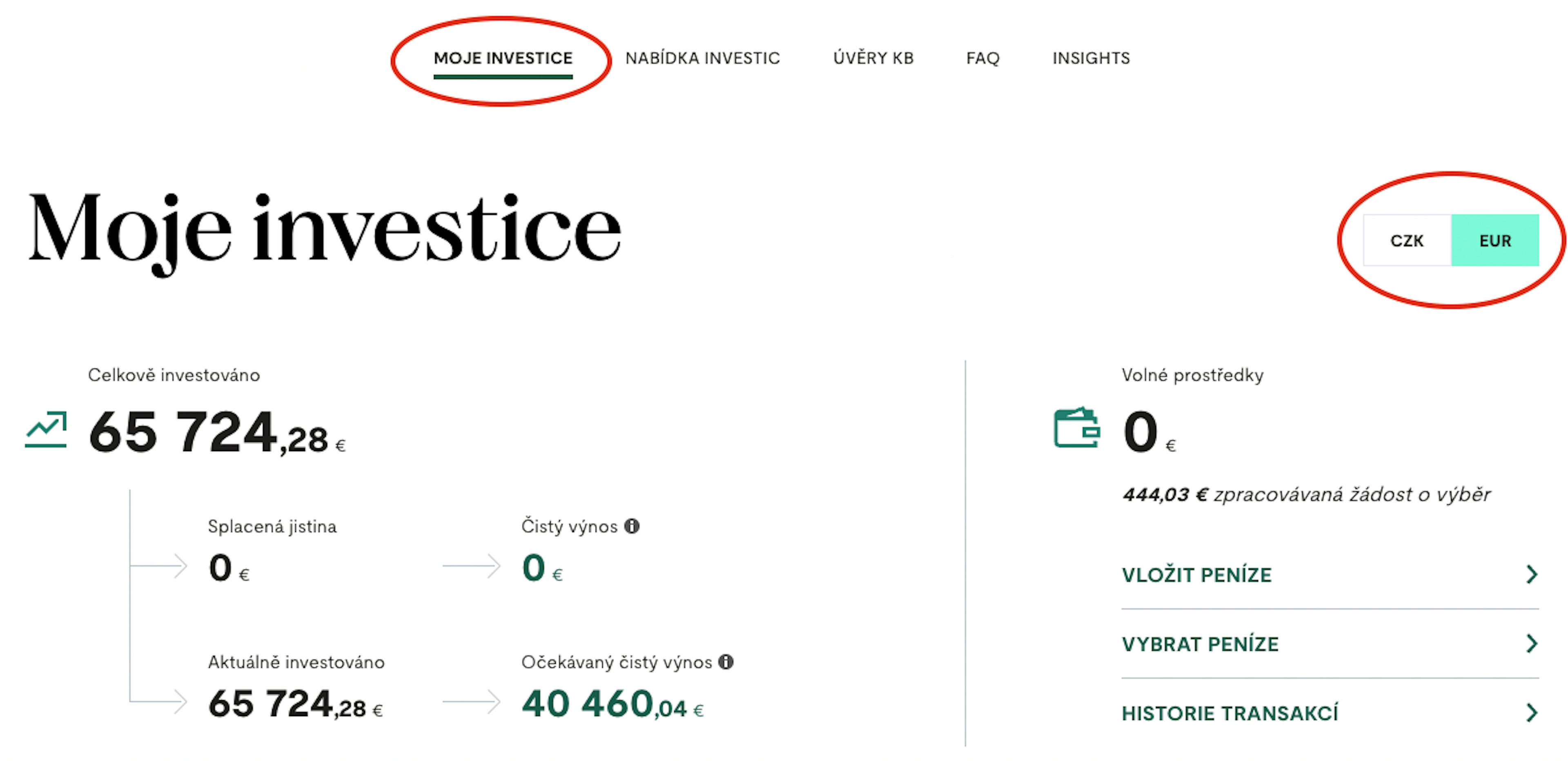Viewport: 1568px width, 761px height.
Task: Open Vložit peníze link
Action: [x=1330, y=575]
